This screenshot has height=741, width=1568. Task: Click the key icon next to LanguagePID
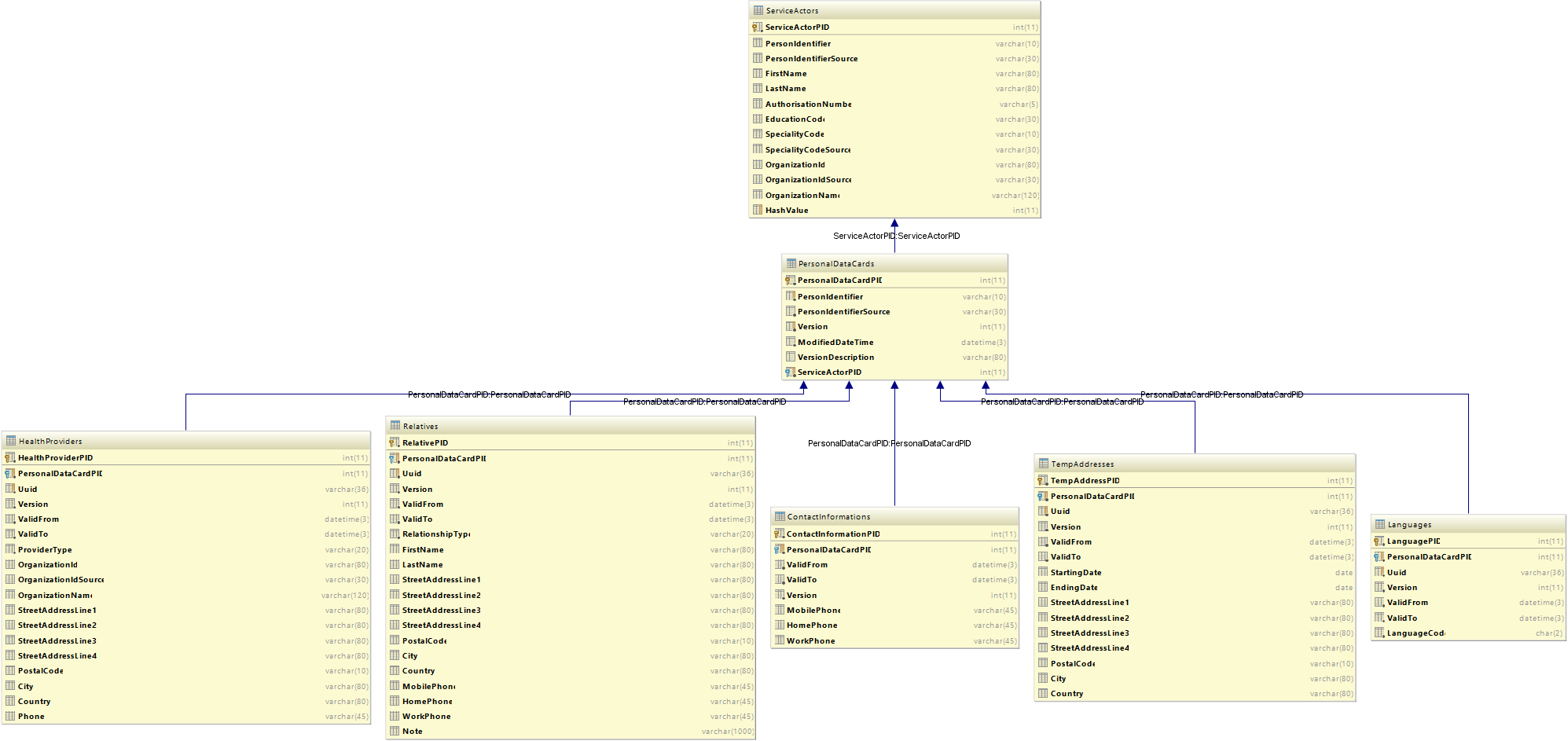tap(1379, 541)
